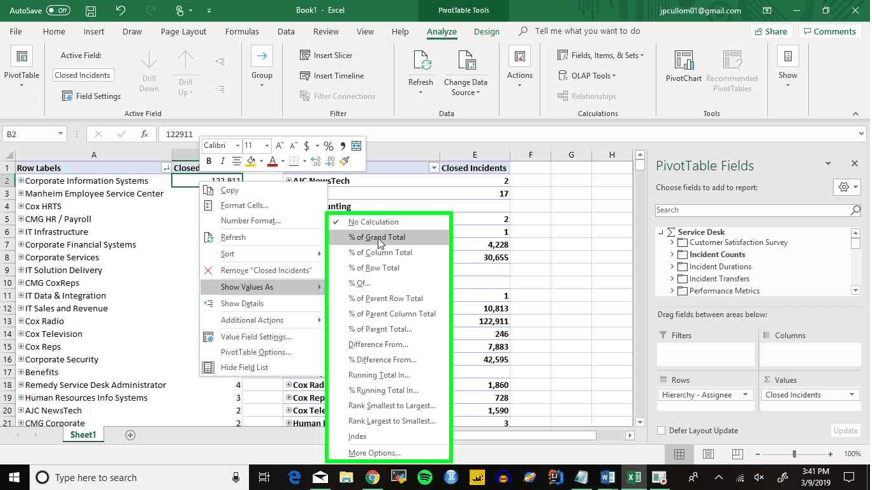Image resolution: width=872 pixels, height=490 pixels.
Task: Open the Design ribbon tab
Action: [x=486, y=32]
